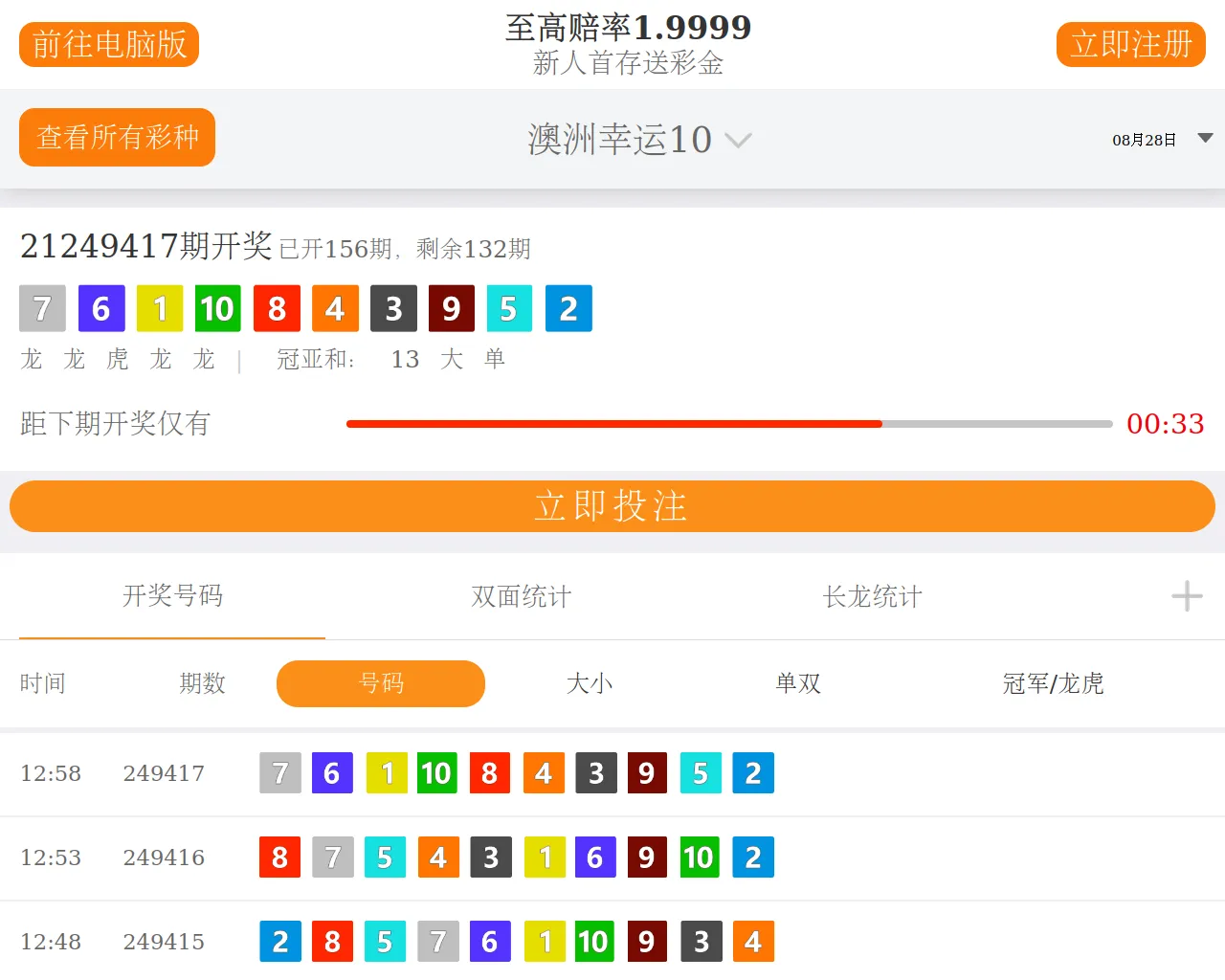Switch display to 大小 mode

(590, 683)
